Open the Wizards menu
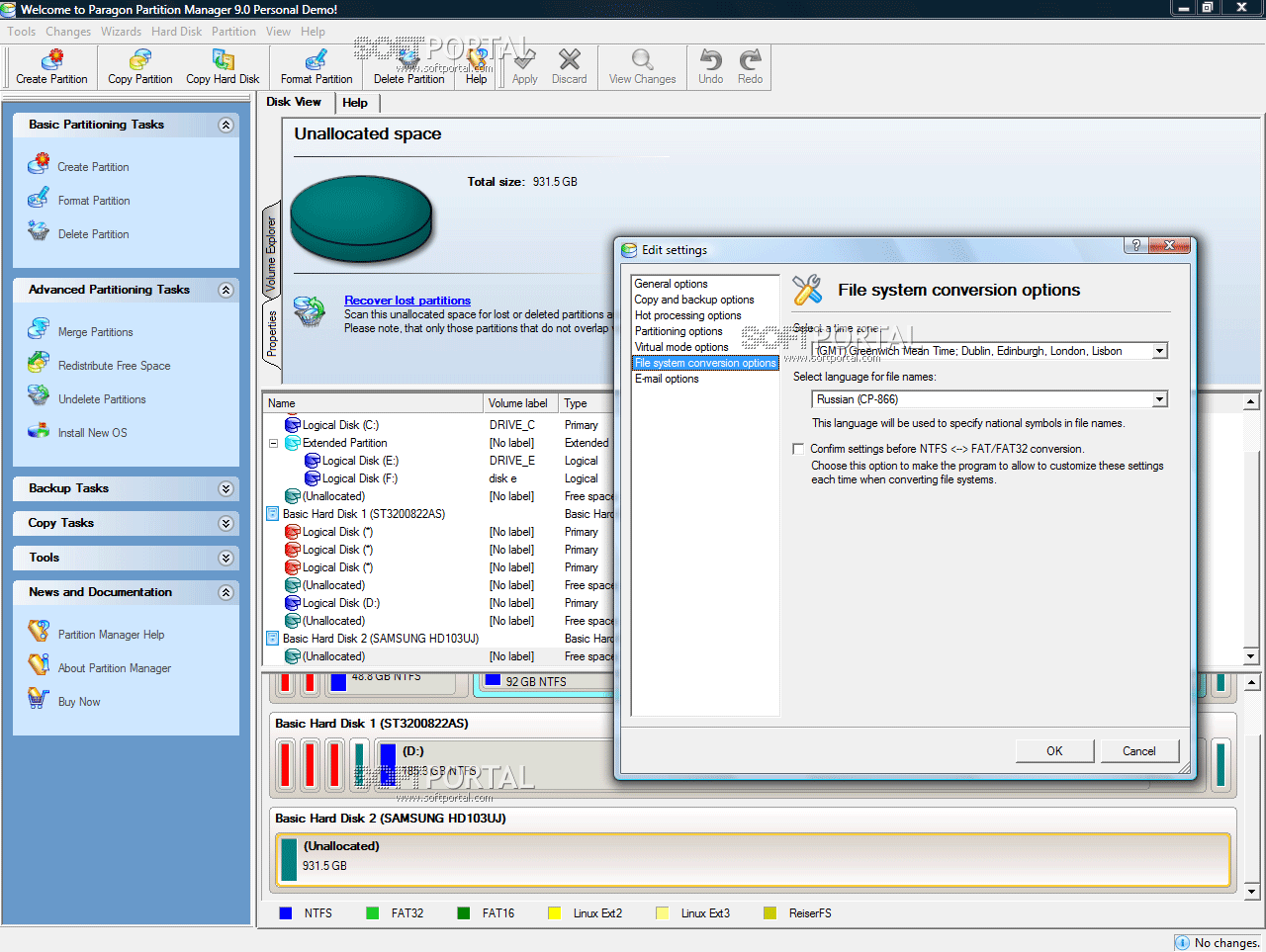The image size is (1266, 952). [x=121, y=32]
